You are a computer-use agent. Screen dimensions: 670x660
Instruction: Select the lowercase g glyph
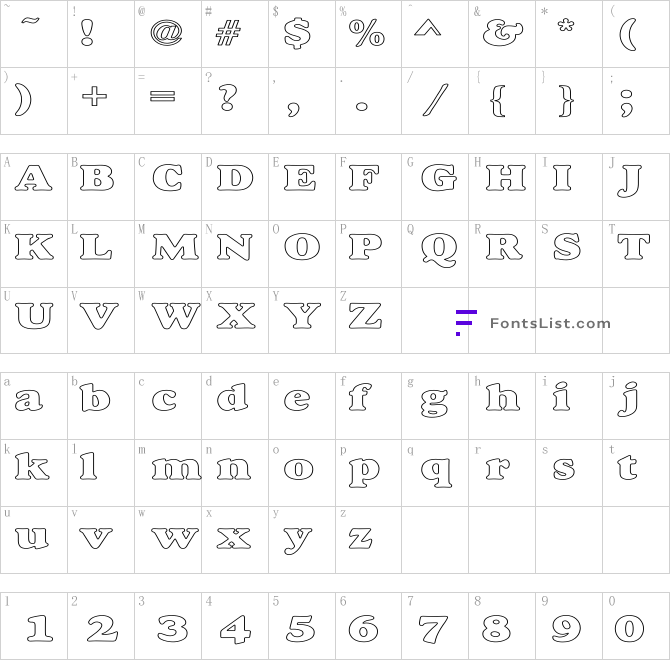click(x=434, y=403)
